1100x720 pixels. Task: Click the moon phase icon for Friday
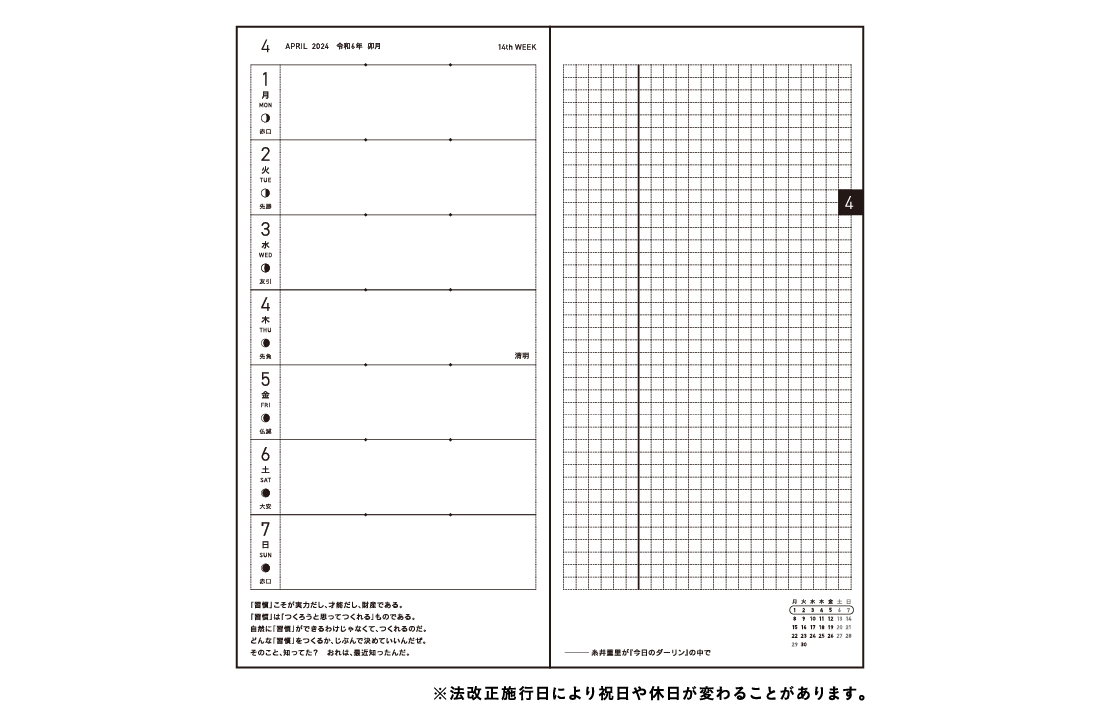[265, 418]
